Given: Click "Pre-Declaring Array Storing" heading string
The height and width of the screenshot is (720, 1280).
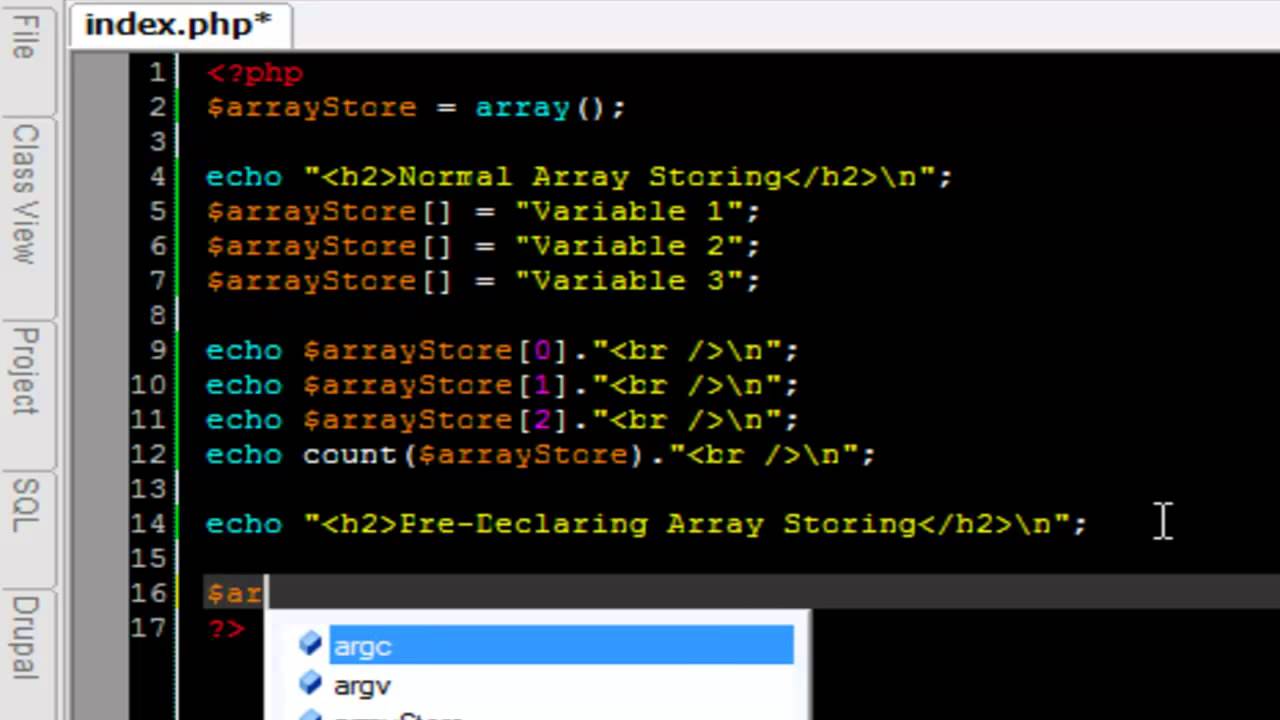Looking at the screenshot, I should 687,524.
